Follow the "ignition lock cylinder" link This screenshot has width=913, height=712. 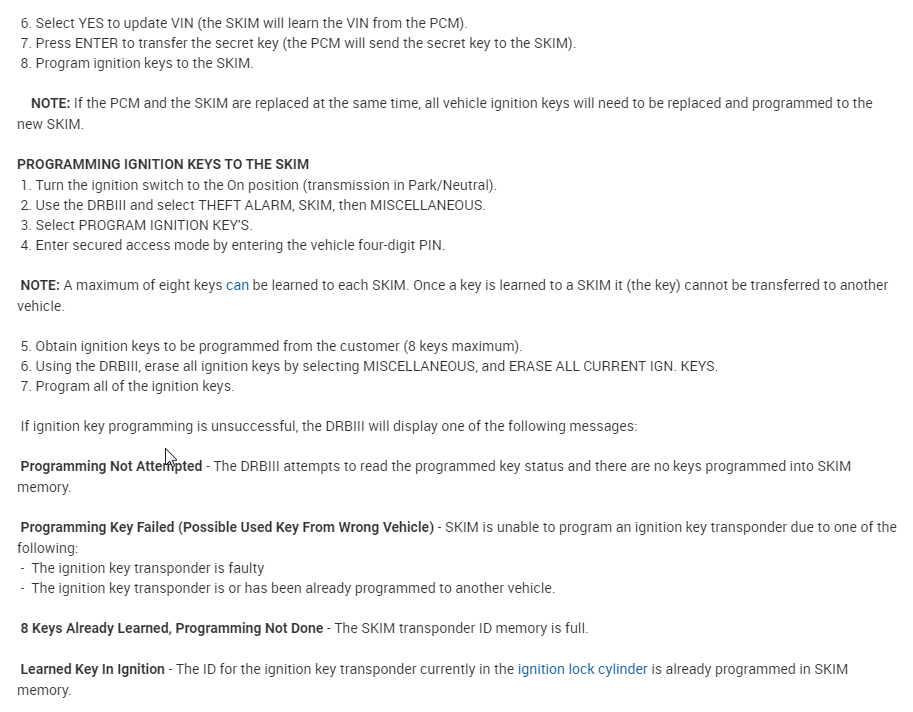[582, 669]
